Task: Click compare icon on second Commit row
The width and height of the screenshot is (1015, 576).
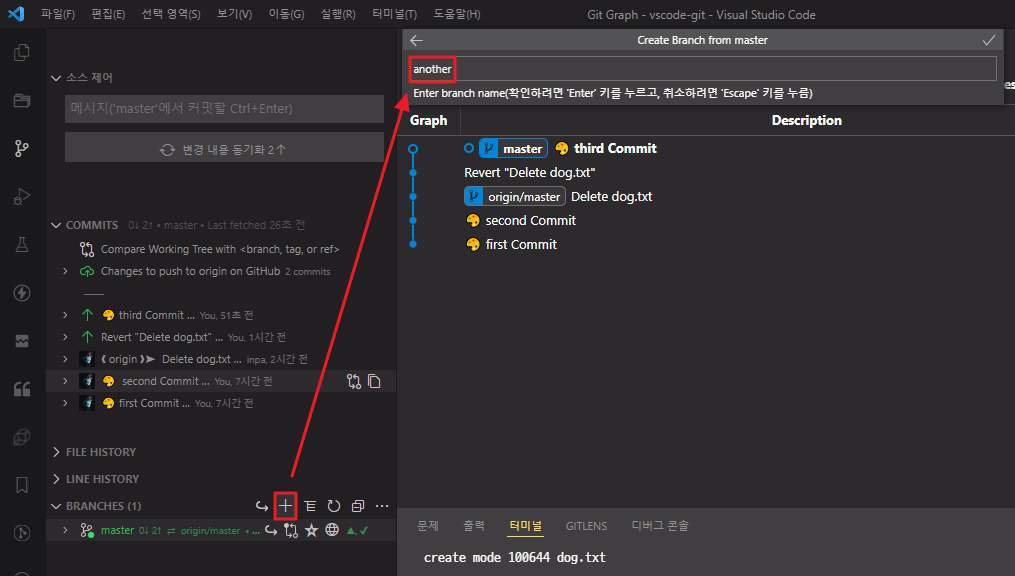Action: point(353,381)
